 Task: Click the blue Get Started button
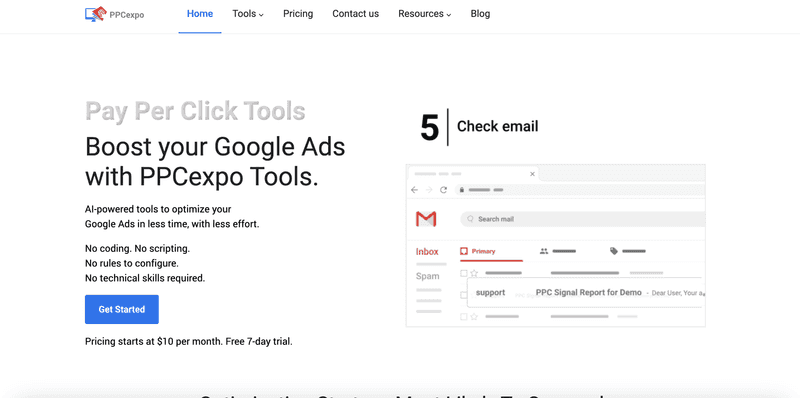[x=121, y=309]
